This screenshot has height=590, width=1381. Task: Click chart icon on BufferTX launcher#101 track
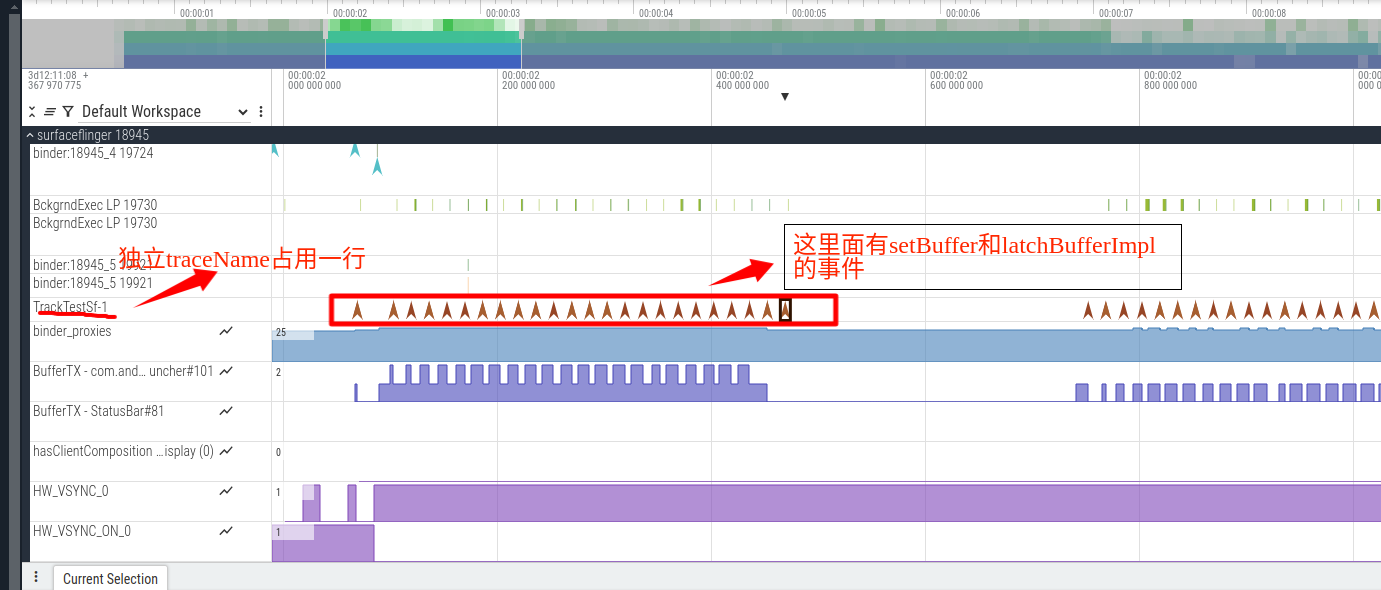tap(226, 371)
